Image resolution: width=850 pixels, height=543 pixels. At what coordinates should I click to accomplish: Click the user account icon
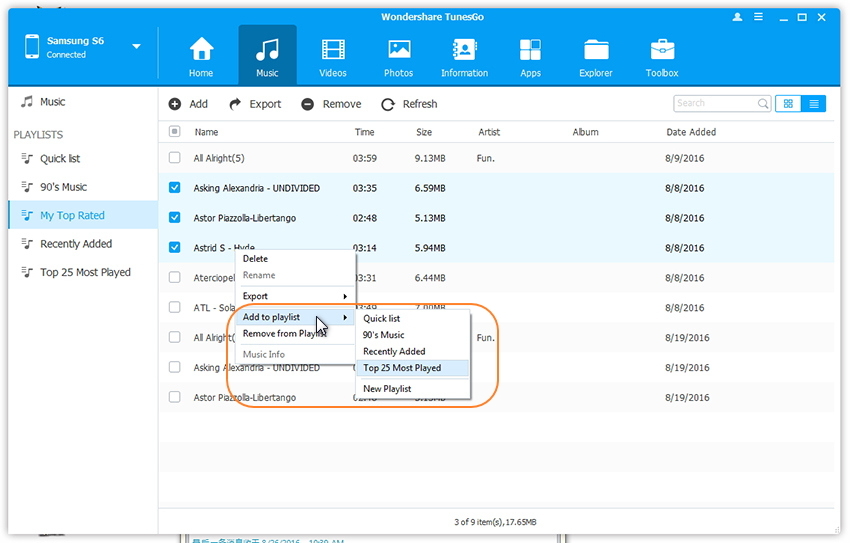(x=737, y=17)
